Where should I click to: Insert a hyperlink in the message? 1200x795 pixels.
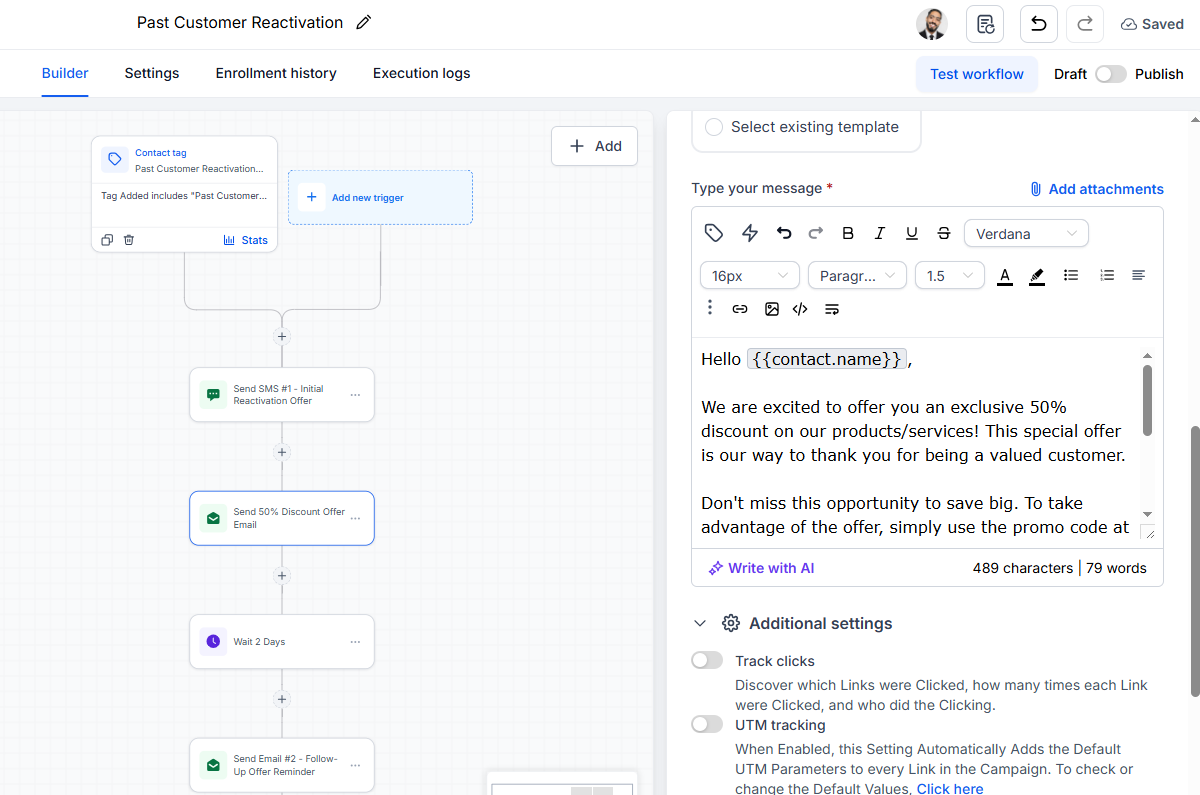[x=740, y=309]
